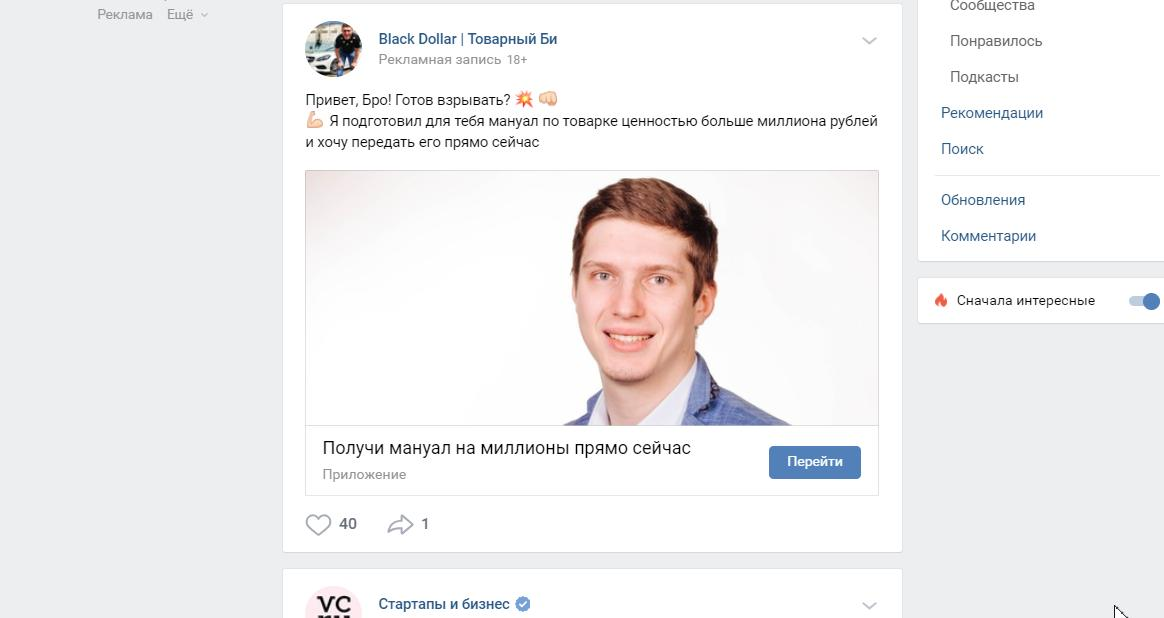1164x618 pixels.
Task: Click the fire icon beside Сначала интересные
Action: [941, 300]
